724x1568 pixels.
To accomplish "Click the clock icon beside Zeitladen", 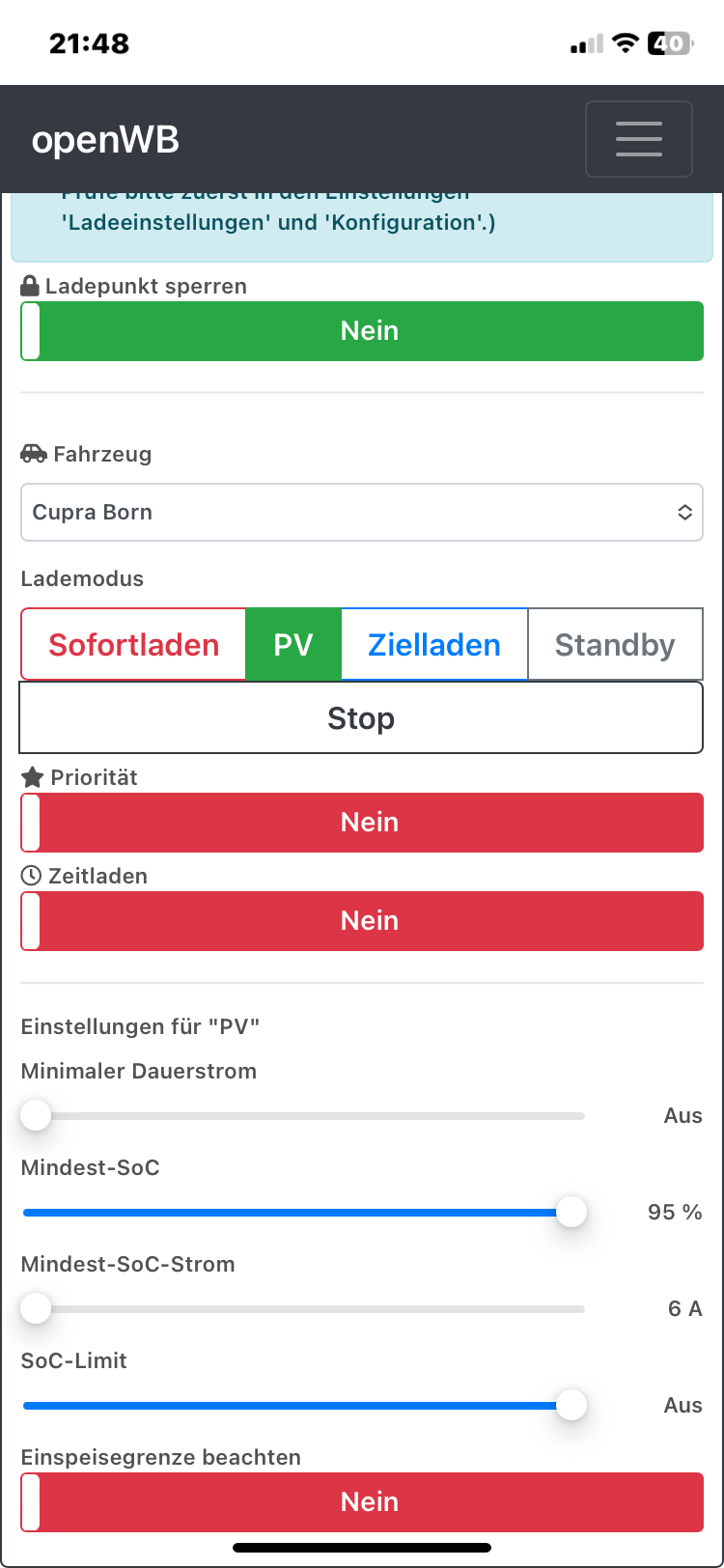I will point(32,876).
